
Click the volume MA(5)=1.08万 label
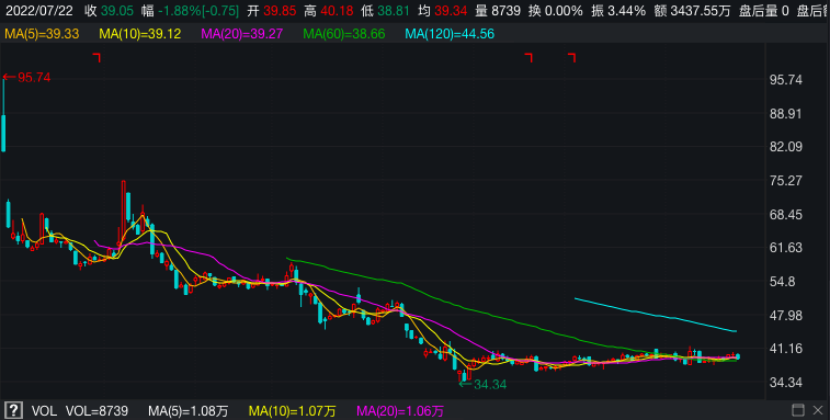click(188, 411)
